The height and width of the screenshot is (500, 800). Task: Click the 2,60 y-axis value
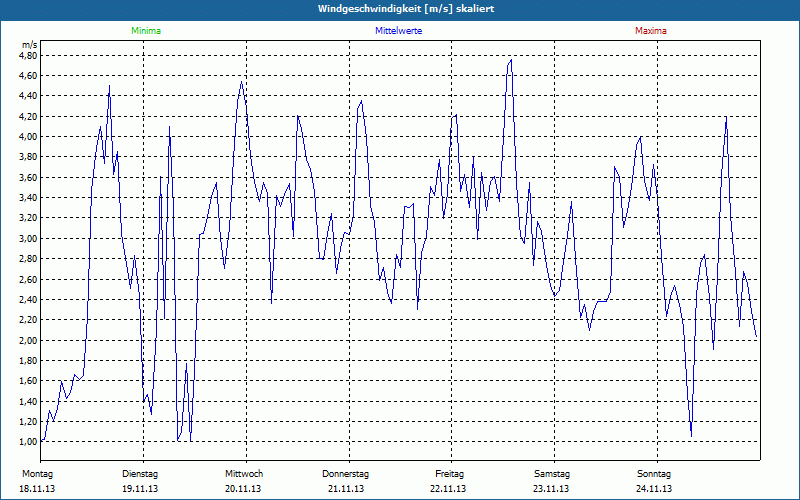click(x=28, y=279)
